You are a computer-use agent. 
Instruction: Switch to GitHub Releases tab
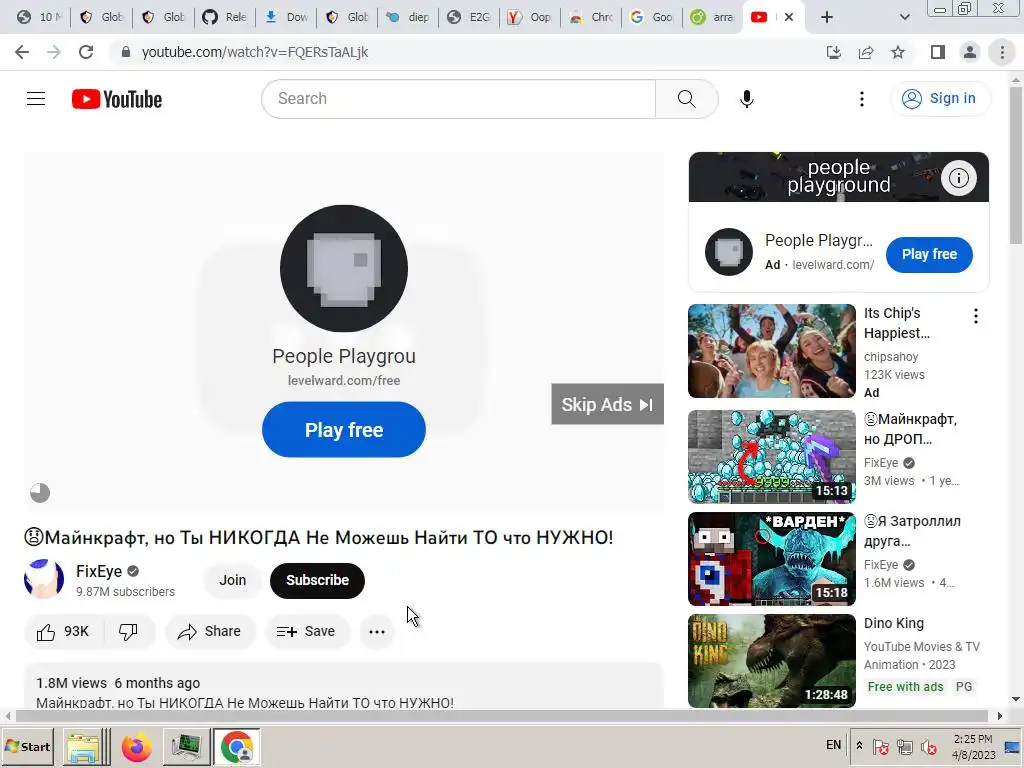(224, 17)
